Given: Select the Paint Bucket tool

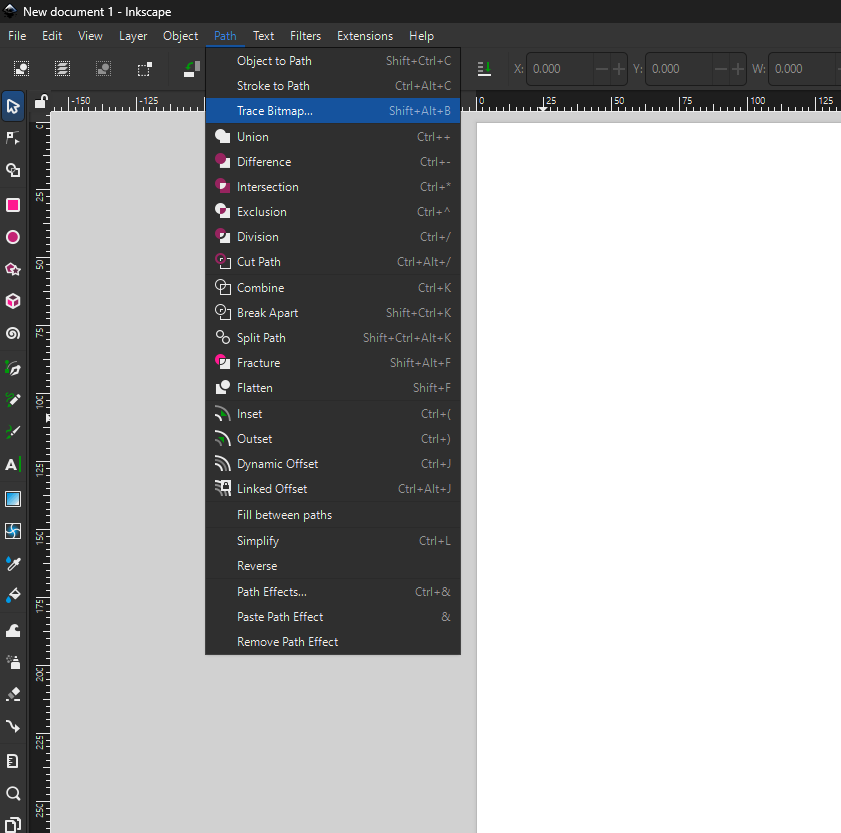Looking at the screenshot, I should [x=13, y=595].
